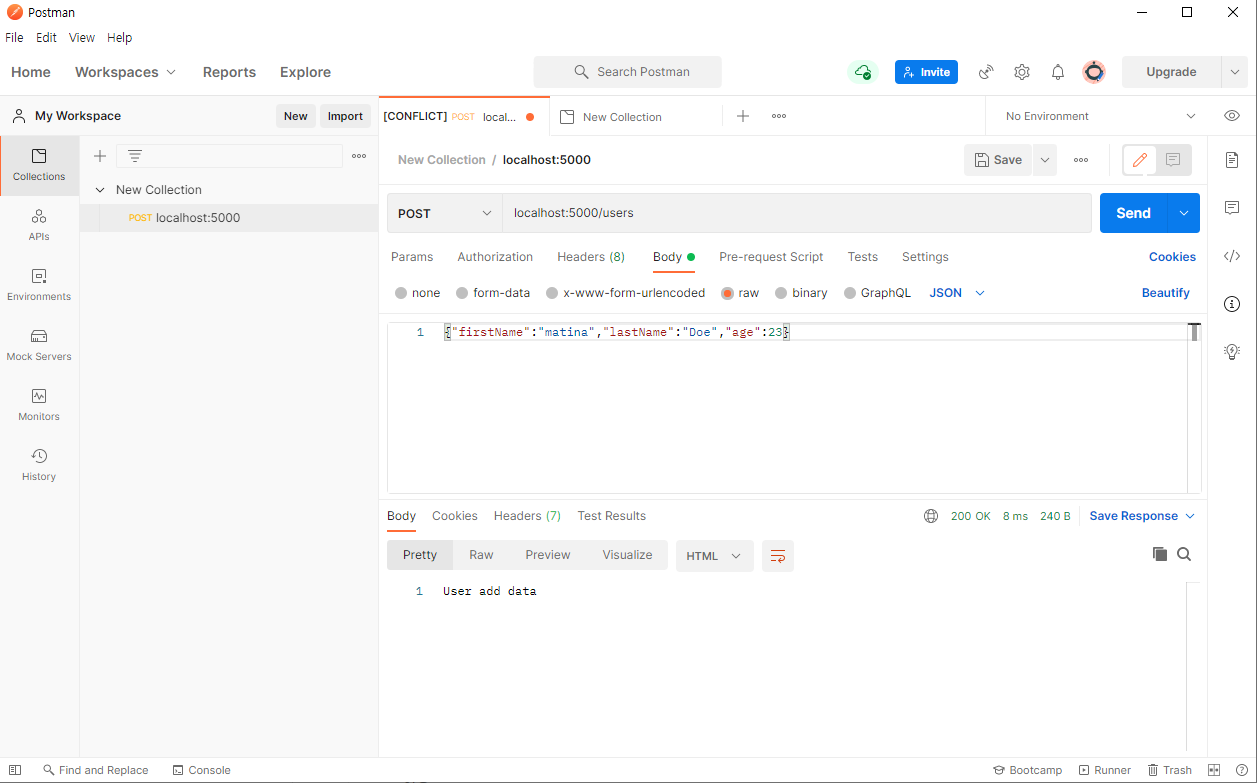Open the JSON format dropdown
The image size is (1257, 783).
click(957, 293)
